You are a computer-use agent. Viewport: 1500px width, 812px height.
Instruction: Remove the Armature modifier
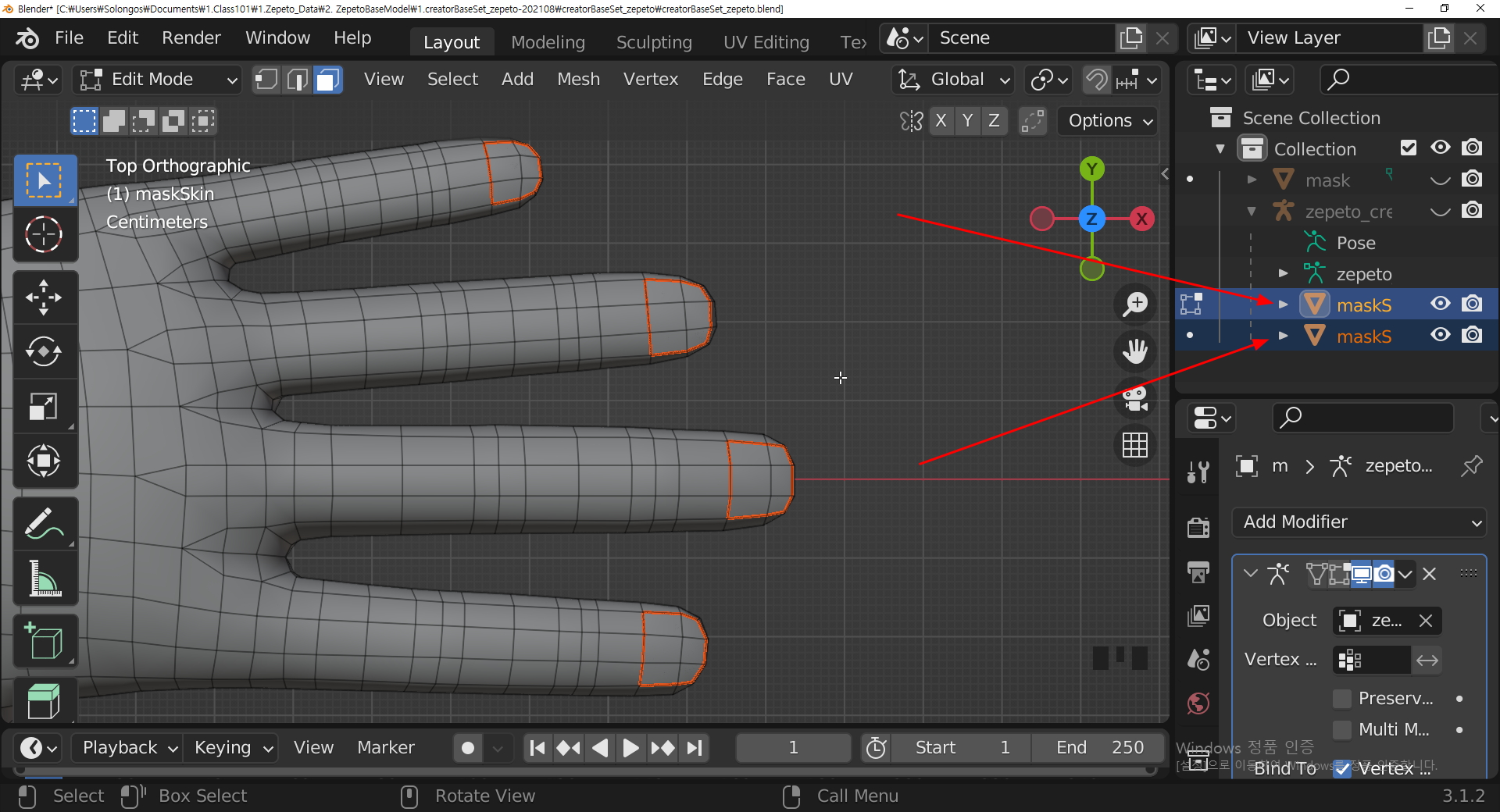(1430, 574)
